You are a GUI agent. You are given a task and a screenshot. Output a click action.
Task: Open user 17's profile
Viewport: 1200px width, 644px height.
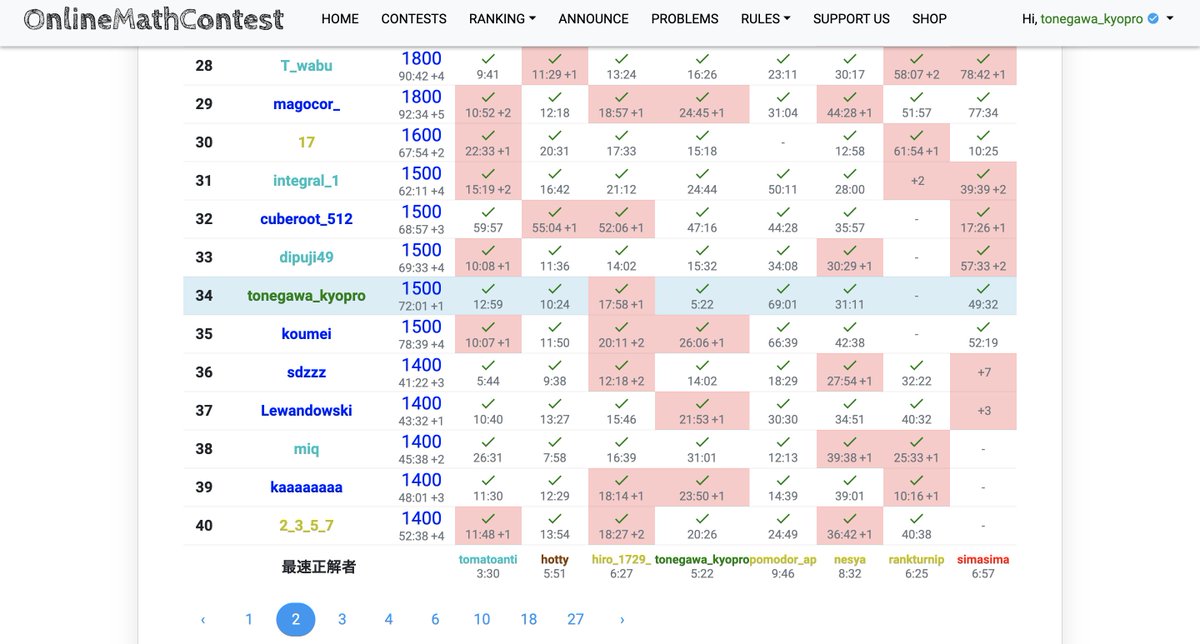pyautogui.click(x=306, y=142)
